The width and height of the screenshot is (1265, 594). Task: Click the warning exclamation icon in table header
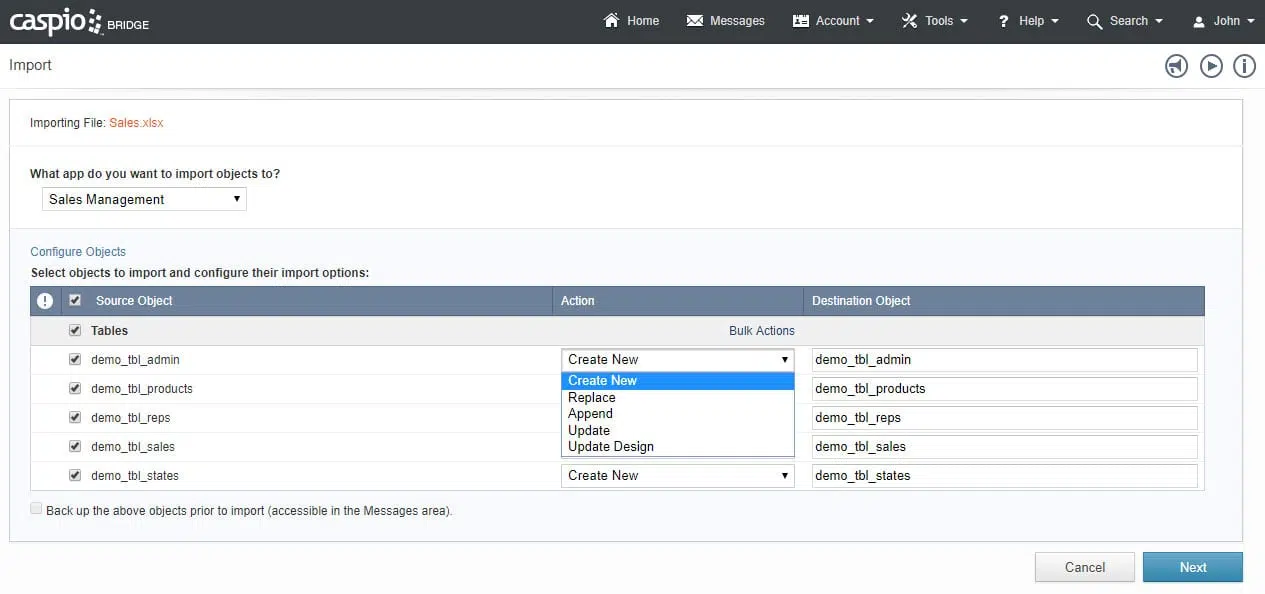click(x=45, y=301)
